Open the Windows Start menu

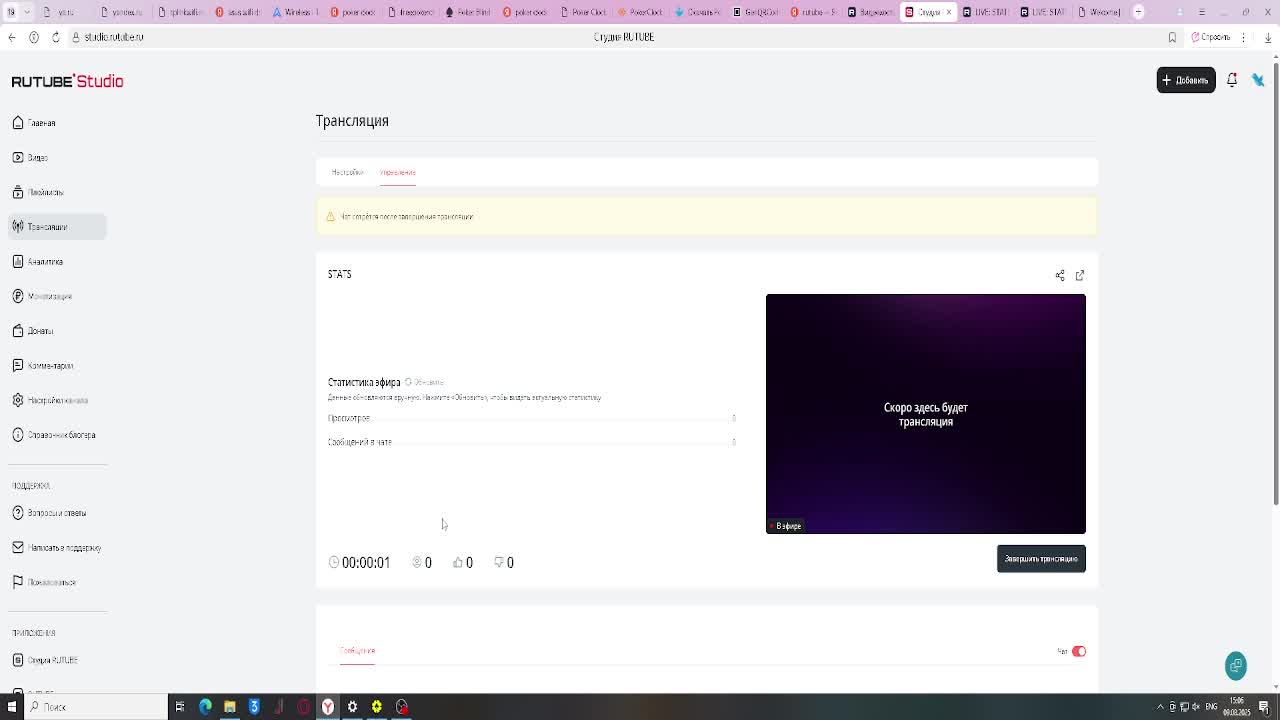tap(12, 707)
